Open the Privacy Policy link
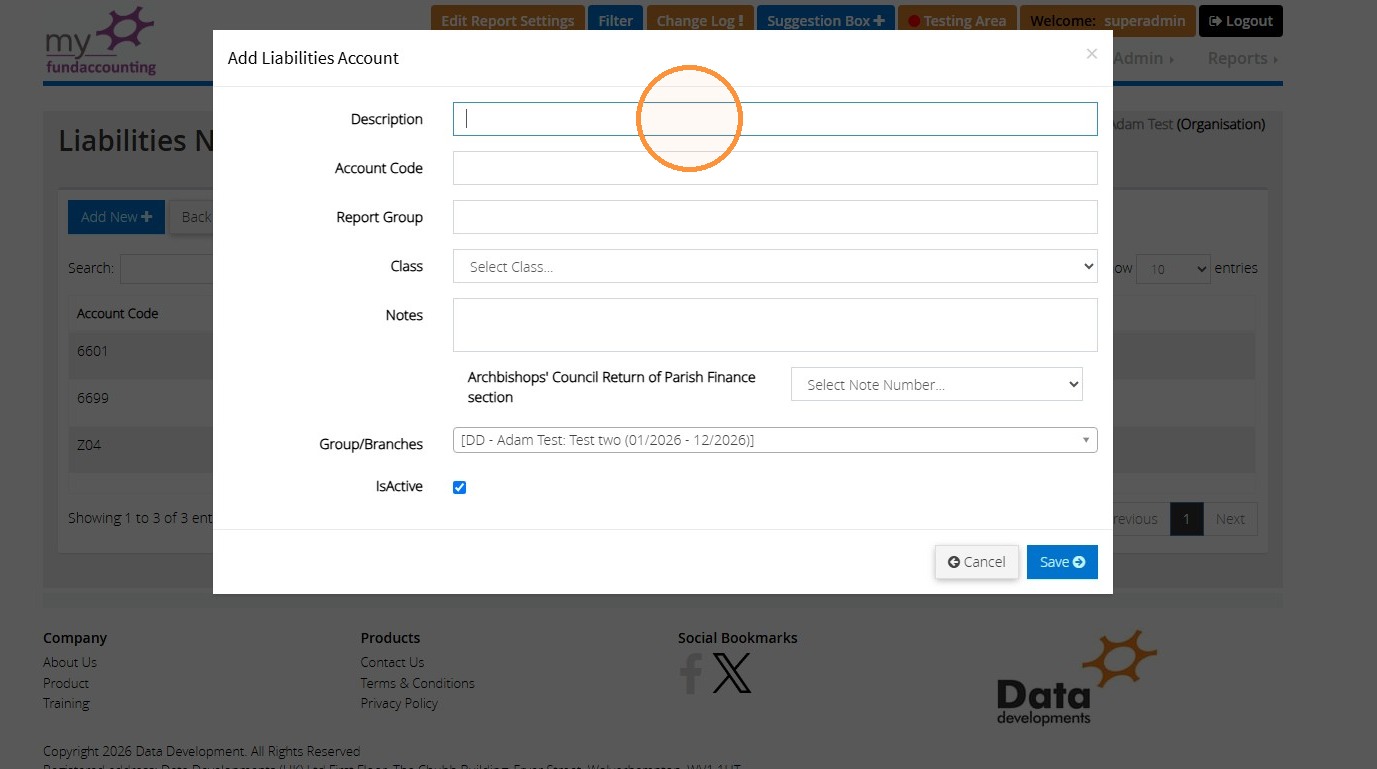Screen dimensions: 1377x769 [x=399, y=703]
